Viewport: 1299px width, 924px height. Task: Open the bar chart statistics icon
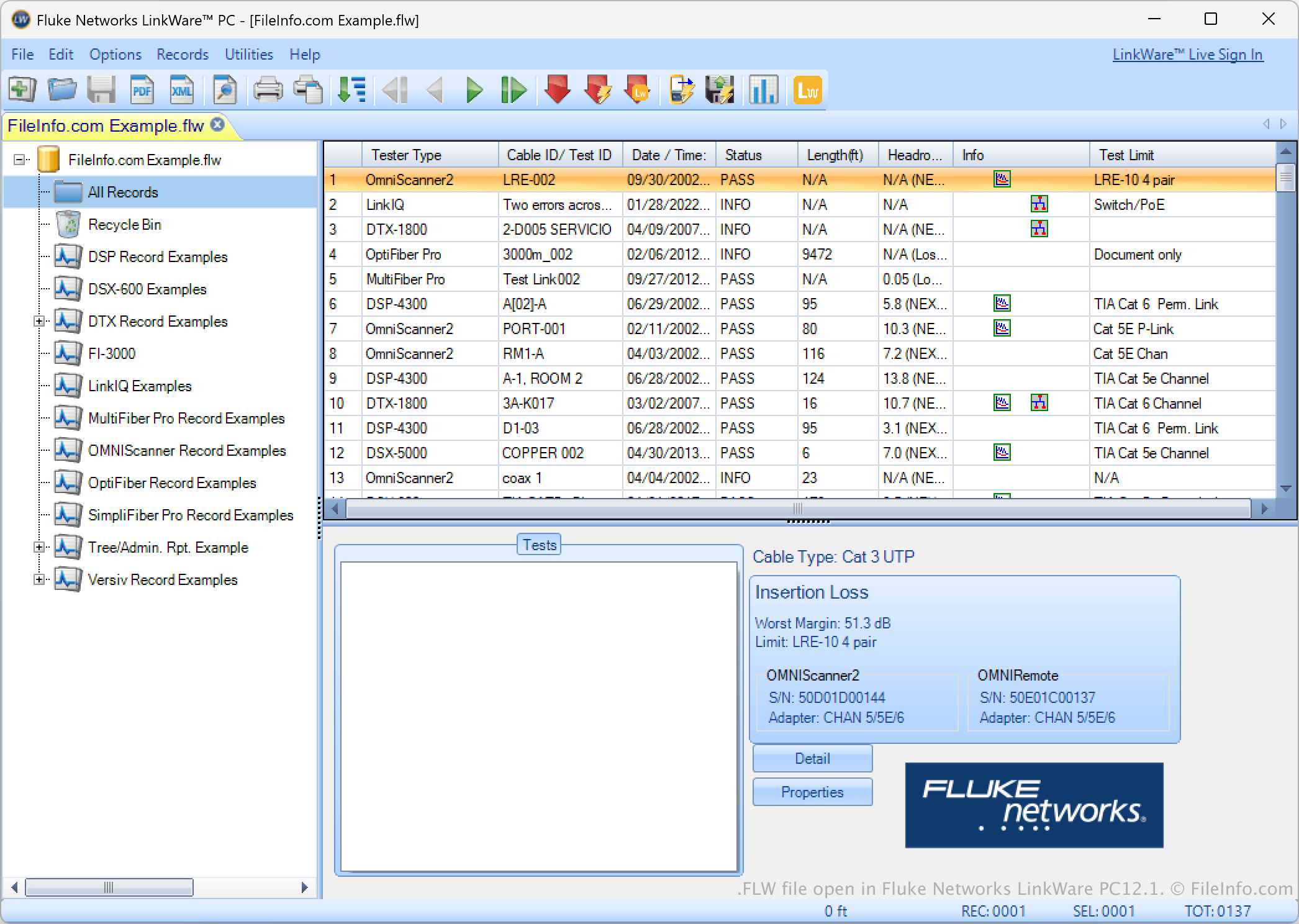coord(764,90)
